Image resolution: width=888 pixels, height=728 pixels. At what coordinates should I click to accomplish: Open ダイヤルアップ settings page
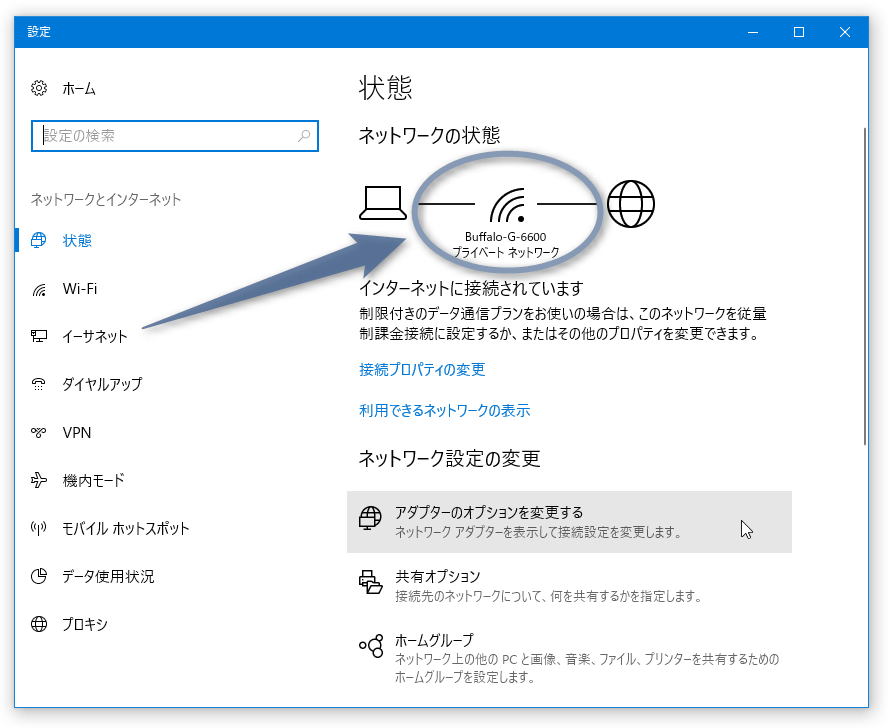click(102, 385)
